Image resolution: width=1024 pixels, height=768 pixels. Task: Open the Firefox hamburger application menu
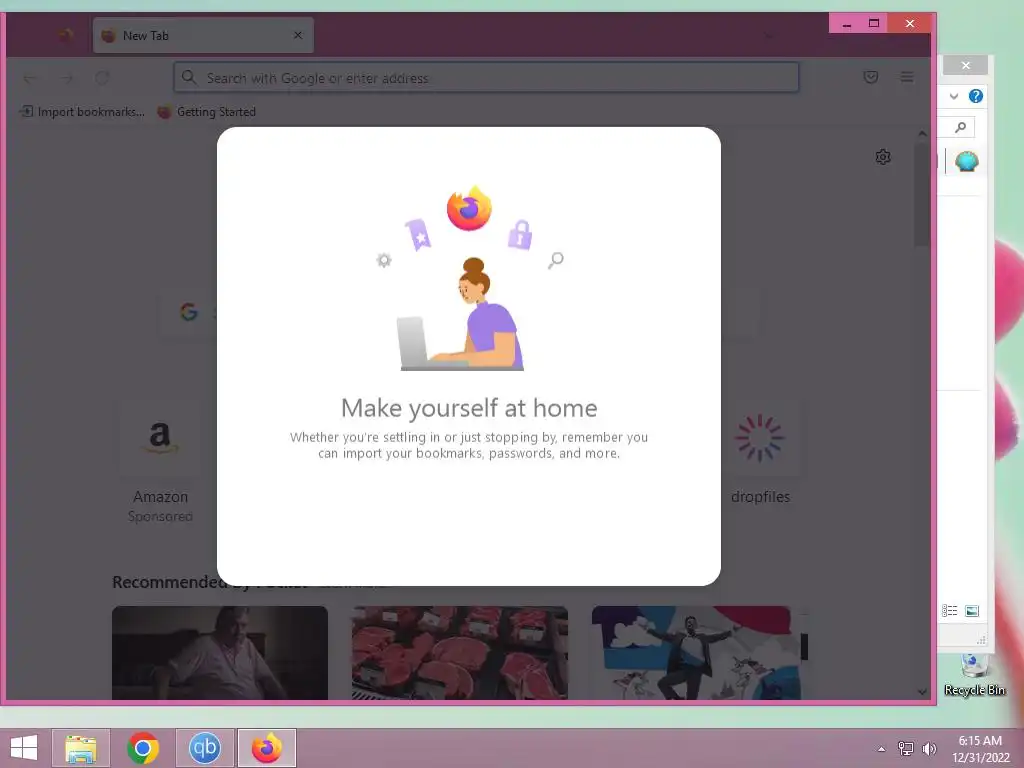(x=906, y=77)
